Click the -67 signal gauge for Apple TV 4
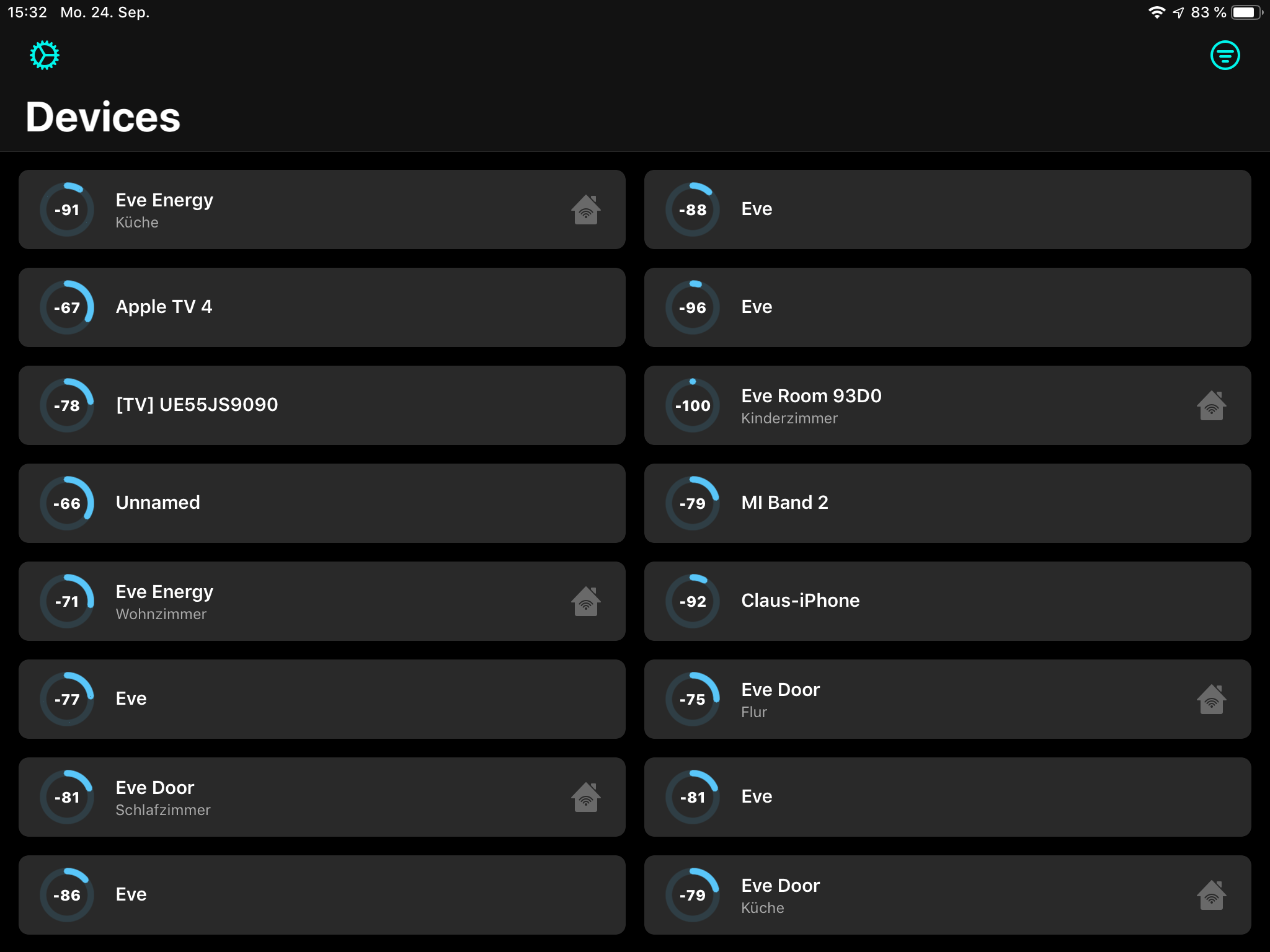The width and height of the screenshot is (1270, 952). coord(67,307)
